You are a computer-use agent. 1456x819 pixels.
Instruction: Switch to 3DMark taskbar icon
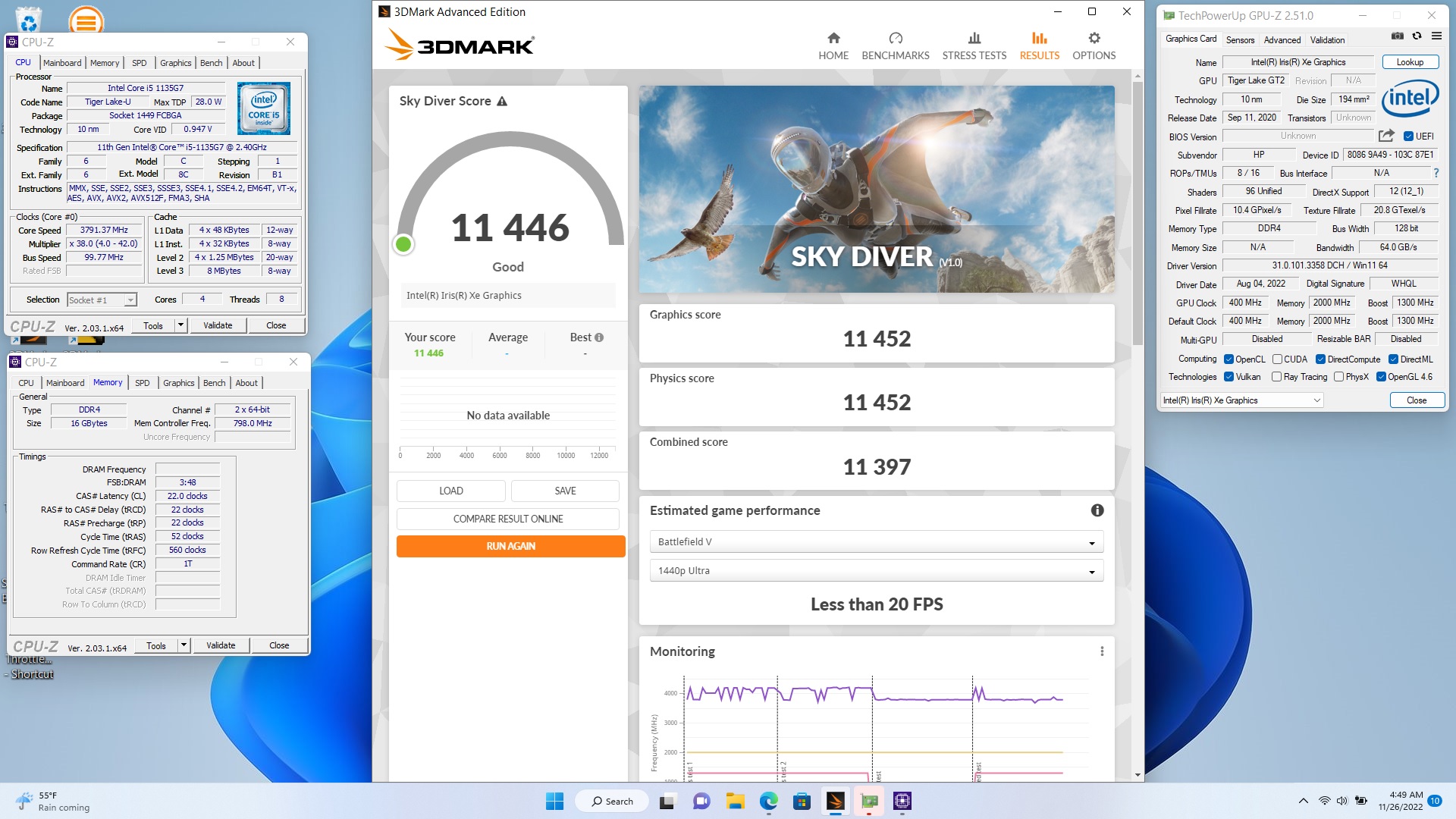(836, 801)
